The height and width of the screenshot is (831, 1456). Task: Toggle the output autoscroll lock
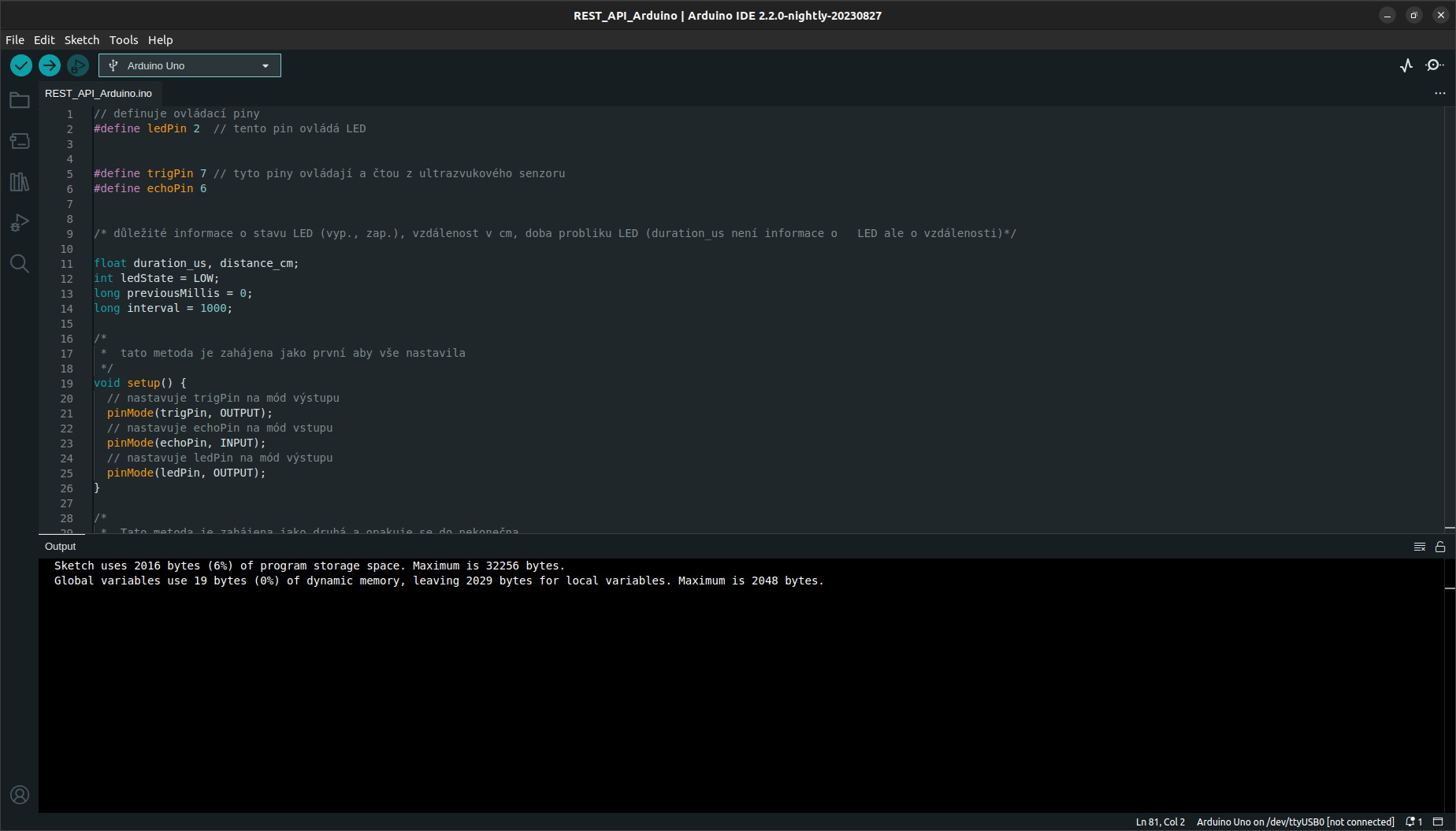(1441, 546)
